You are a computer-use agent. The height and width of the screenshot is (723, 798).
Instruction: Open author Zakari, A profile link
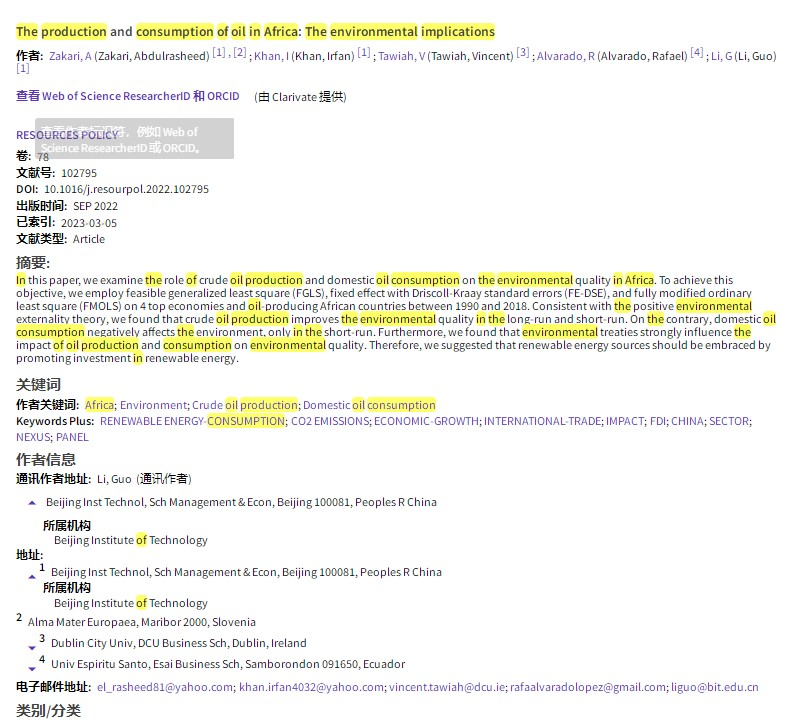click(70, 56)
